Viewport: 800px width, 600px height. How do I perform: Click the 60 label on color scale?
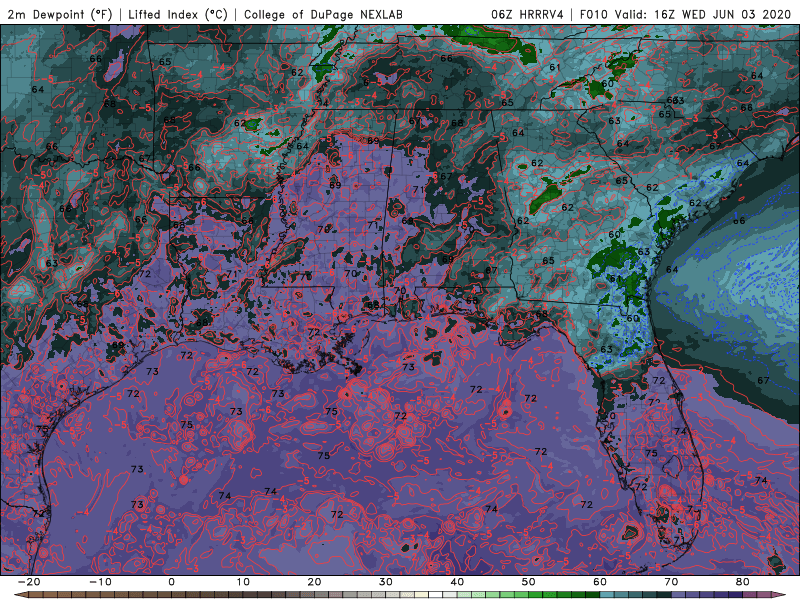tap(600, 582)
